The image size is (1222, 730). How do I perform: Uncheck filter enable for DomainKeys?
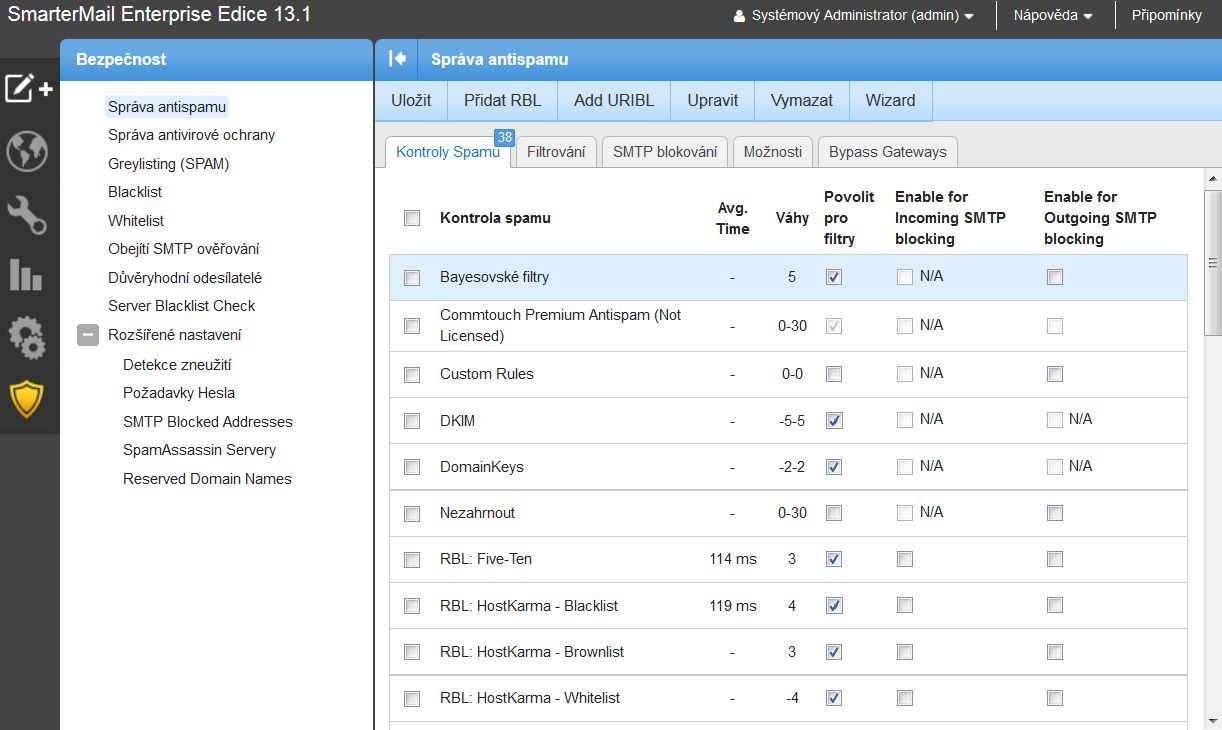834,467
